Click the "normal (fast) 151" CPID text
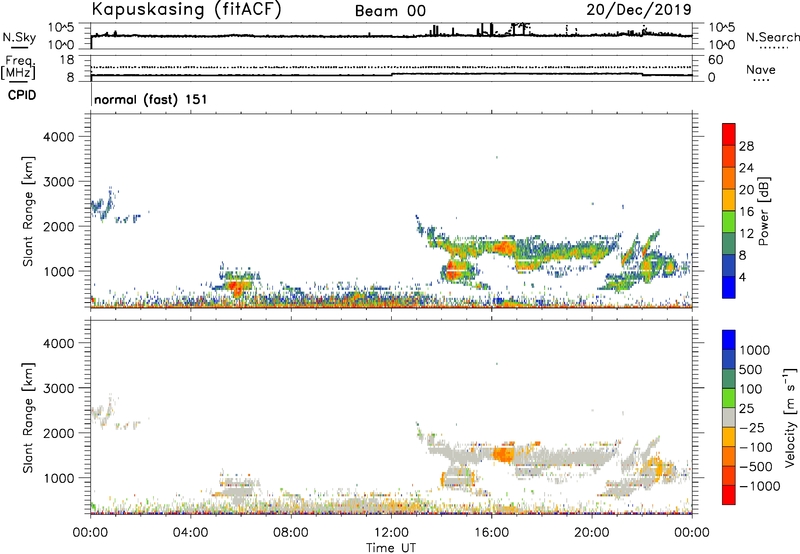This screenshot has width=800, height=554. [151, 99]
